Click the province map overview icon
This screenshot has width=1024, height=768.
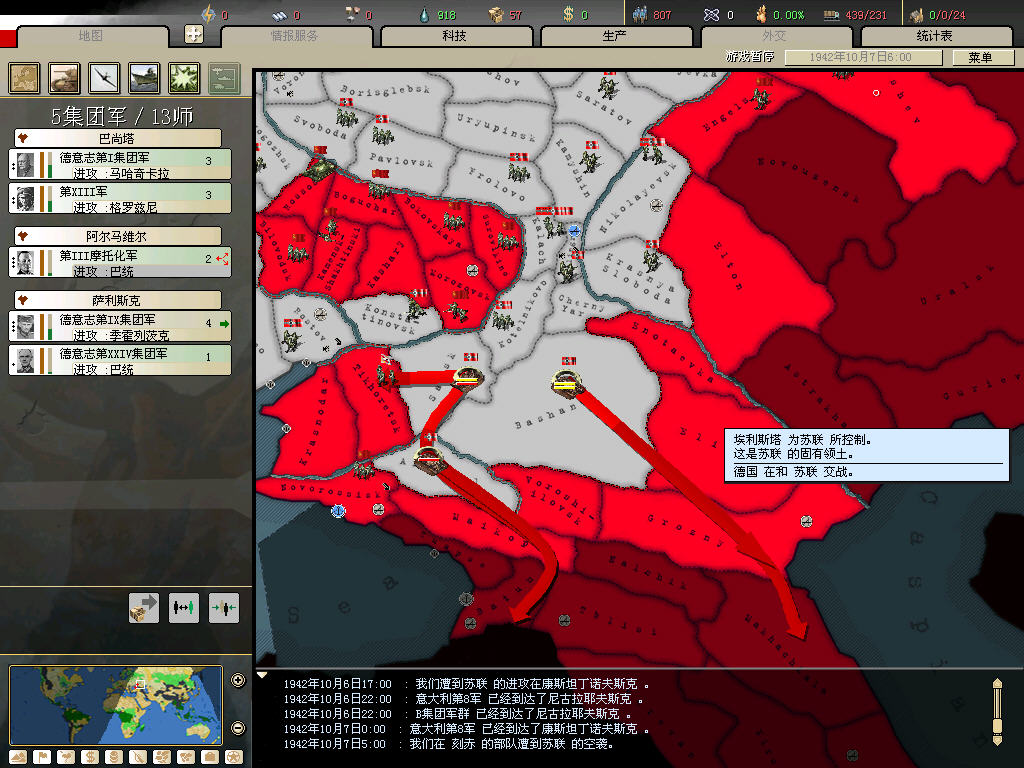pyautogui.click(x=24, y=77)
